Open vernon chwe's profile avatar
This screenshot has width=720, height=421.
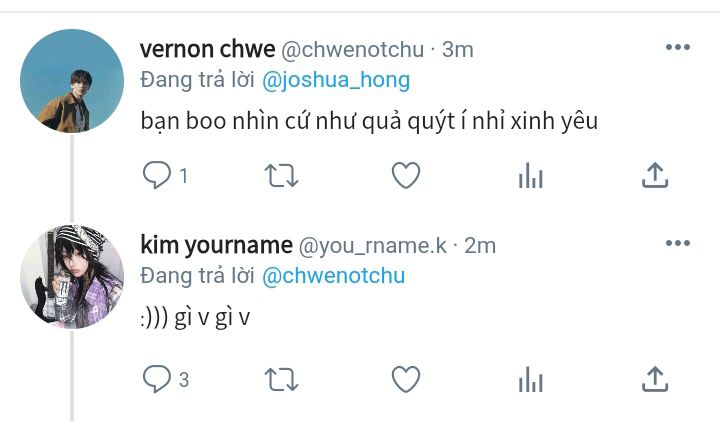pyautogui.click(x=72, y=81)
